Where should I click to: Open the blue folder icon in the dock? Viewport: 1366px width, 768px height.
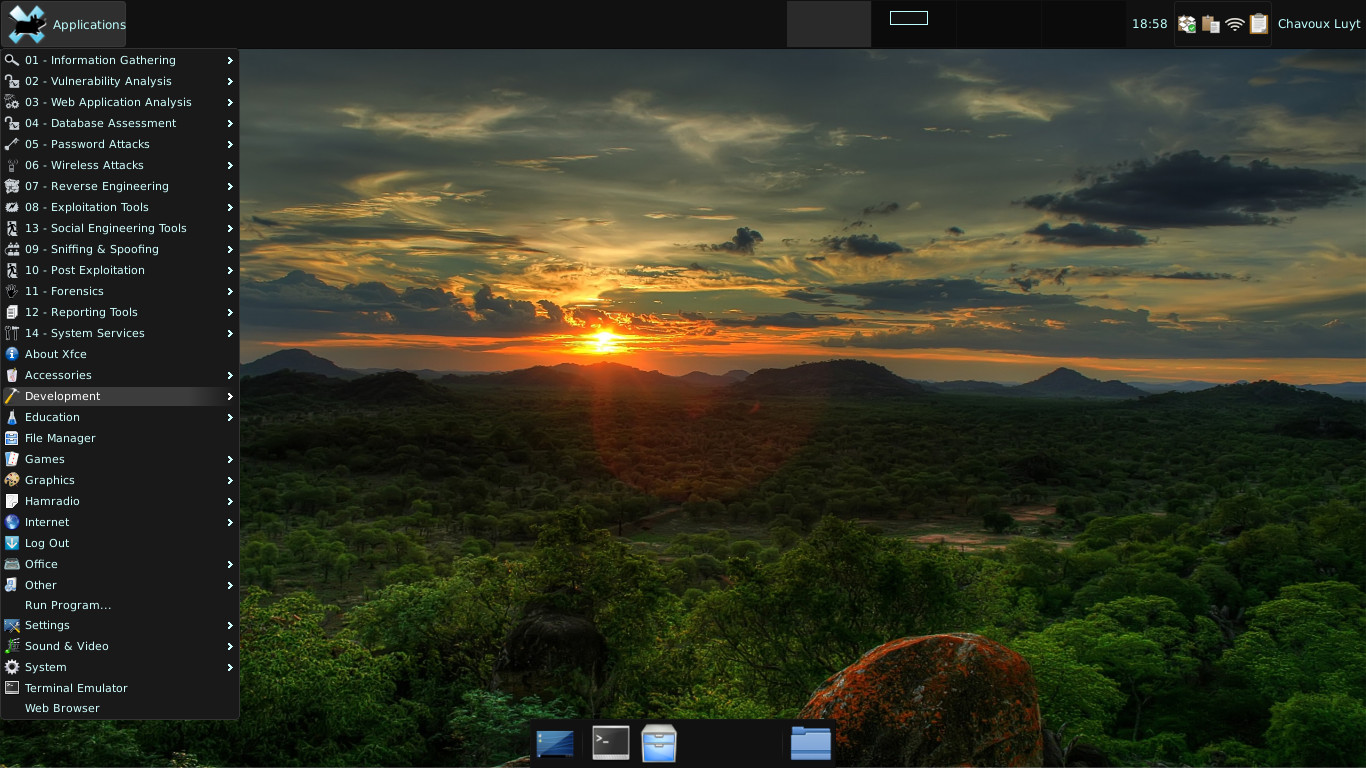pyautogui.click(x=810, y=743)
